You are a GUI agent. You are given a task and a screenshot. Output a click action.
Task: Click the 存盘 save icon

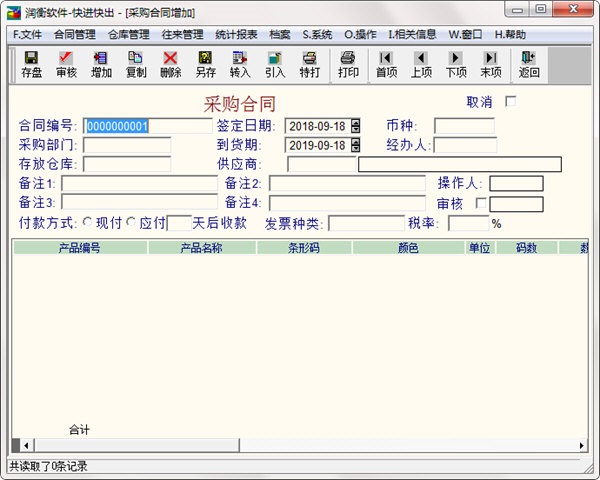pyautogui.click(x=31, y=57)
